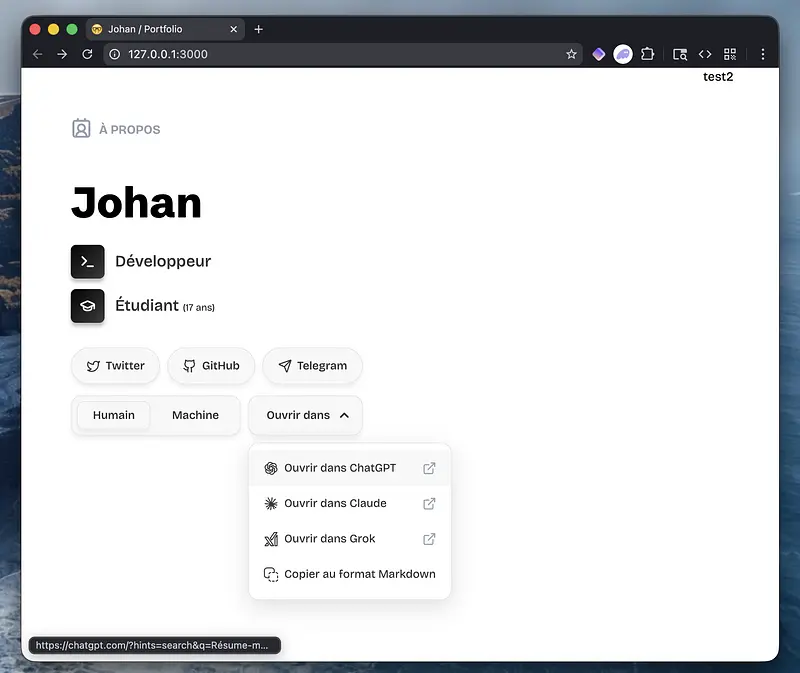This screenshot has height=673, width=800.
Task: Click the external link icon for Grok
Action: [x=429, y=539]
